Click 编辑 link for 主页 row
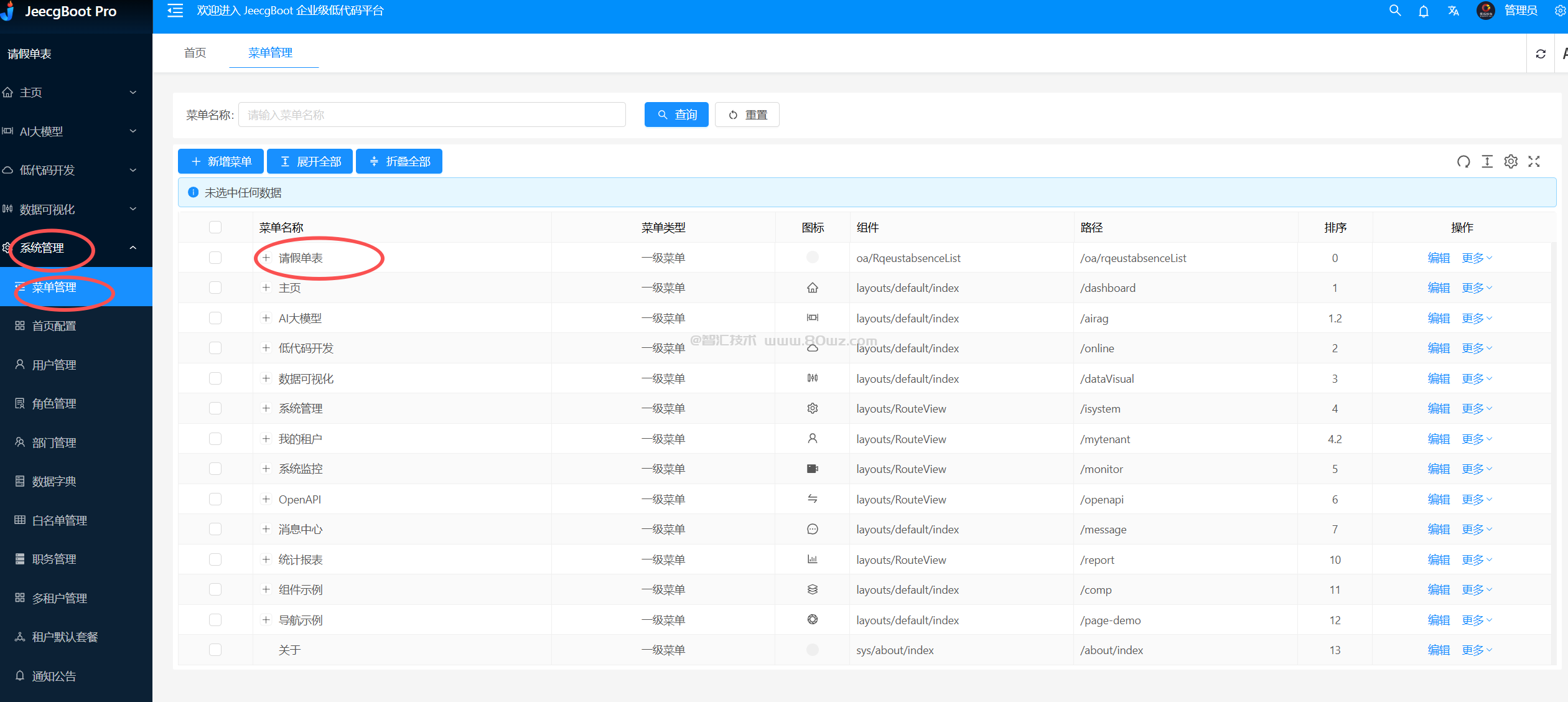 tap(1439, 288)
